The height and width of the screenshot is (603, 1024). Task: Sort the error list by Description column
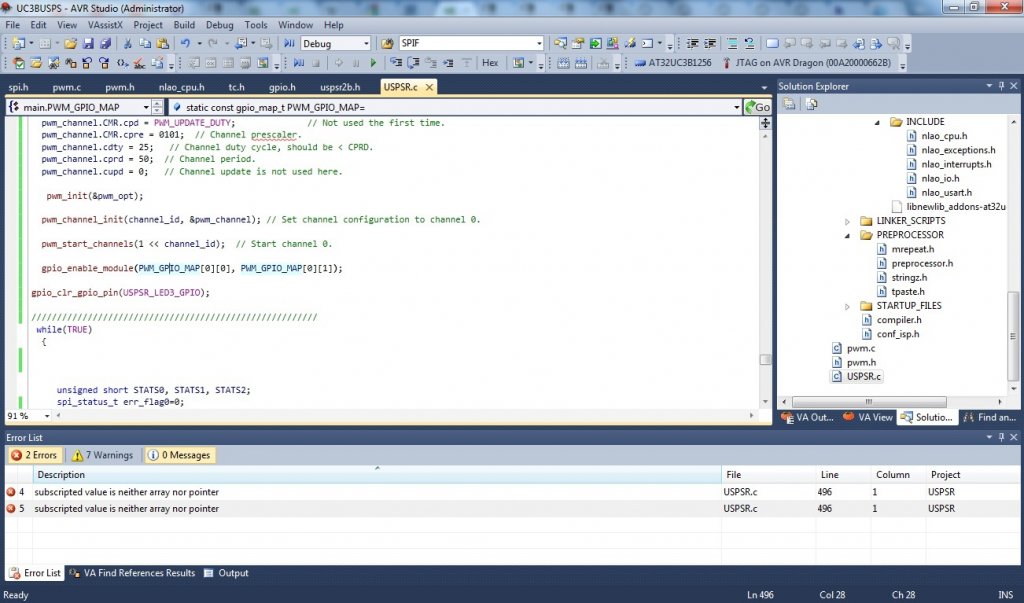(377, 475)
